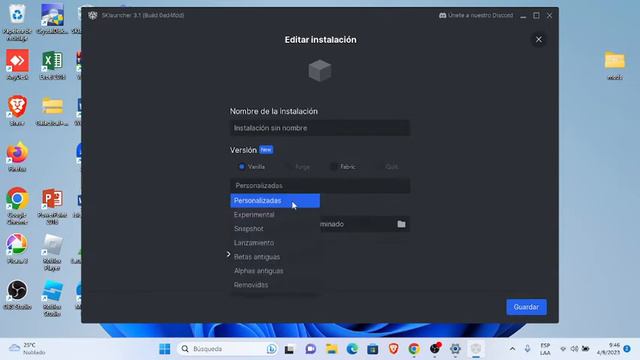Select the yellow folder beside the Brave shortcut
The width and height of the screenshot is (640, 360).
[x=52, y=111]
